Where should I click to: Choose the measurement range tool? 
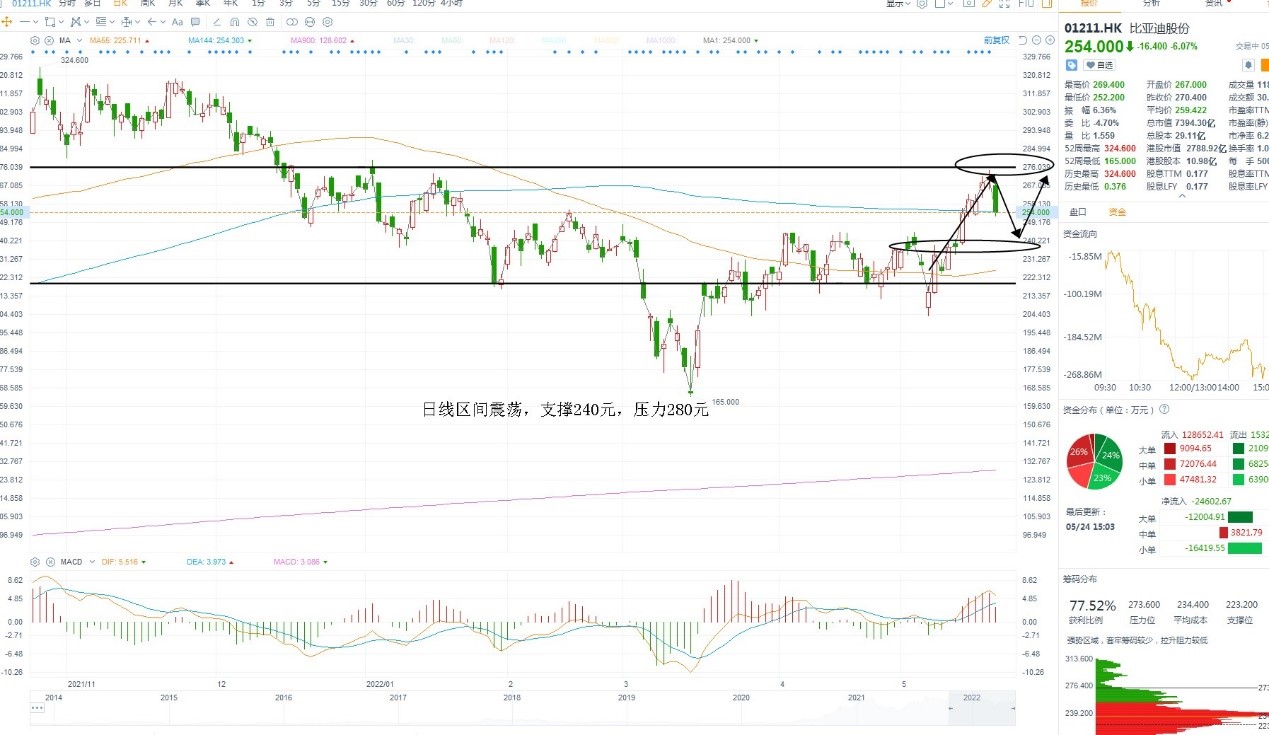126,22
